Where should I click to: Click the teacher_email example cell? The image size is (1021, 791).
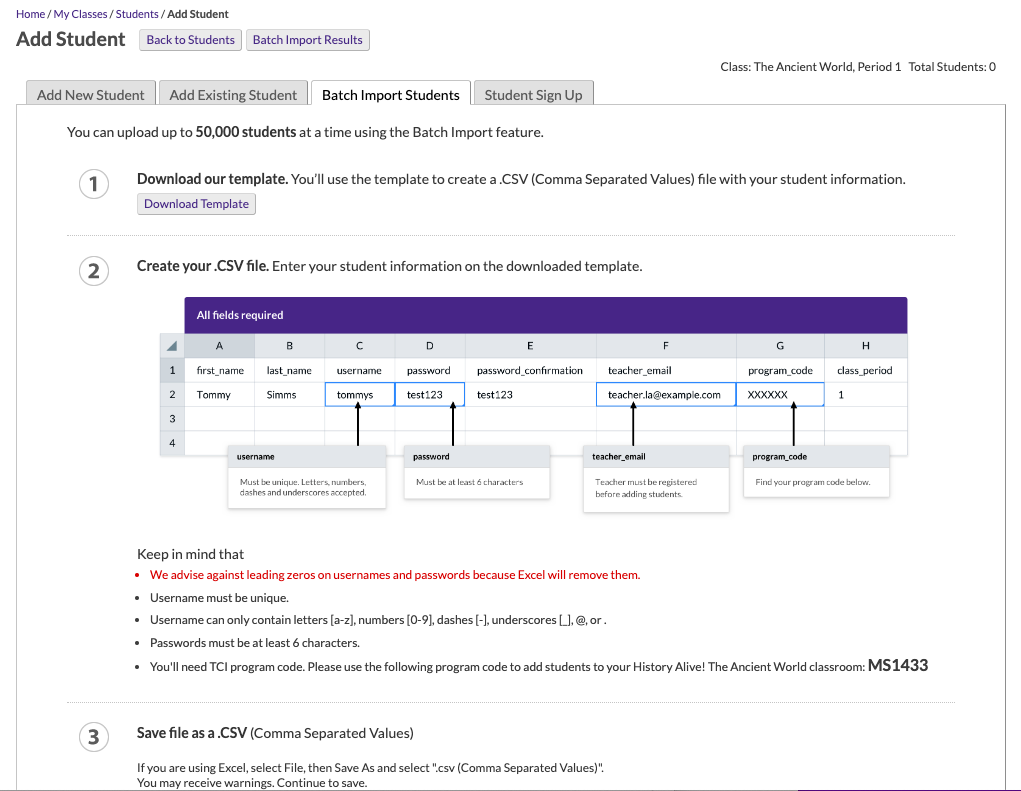point(665,394)
